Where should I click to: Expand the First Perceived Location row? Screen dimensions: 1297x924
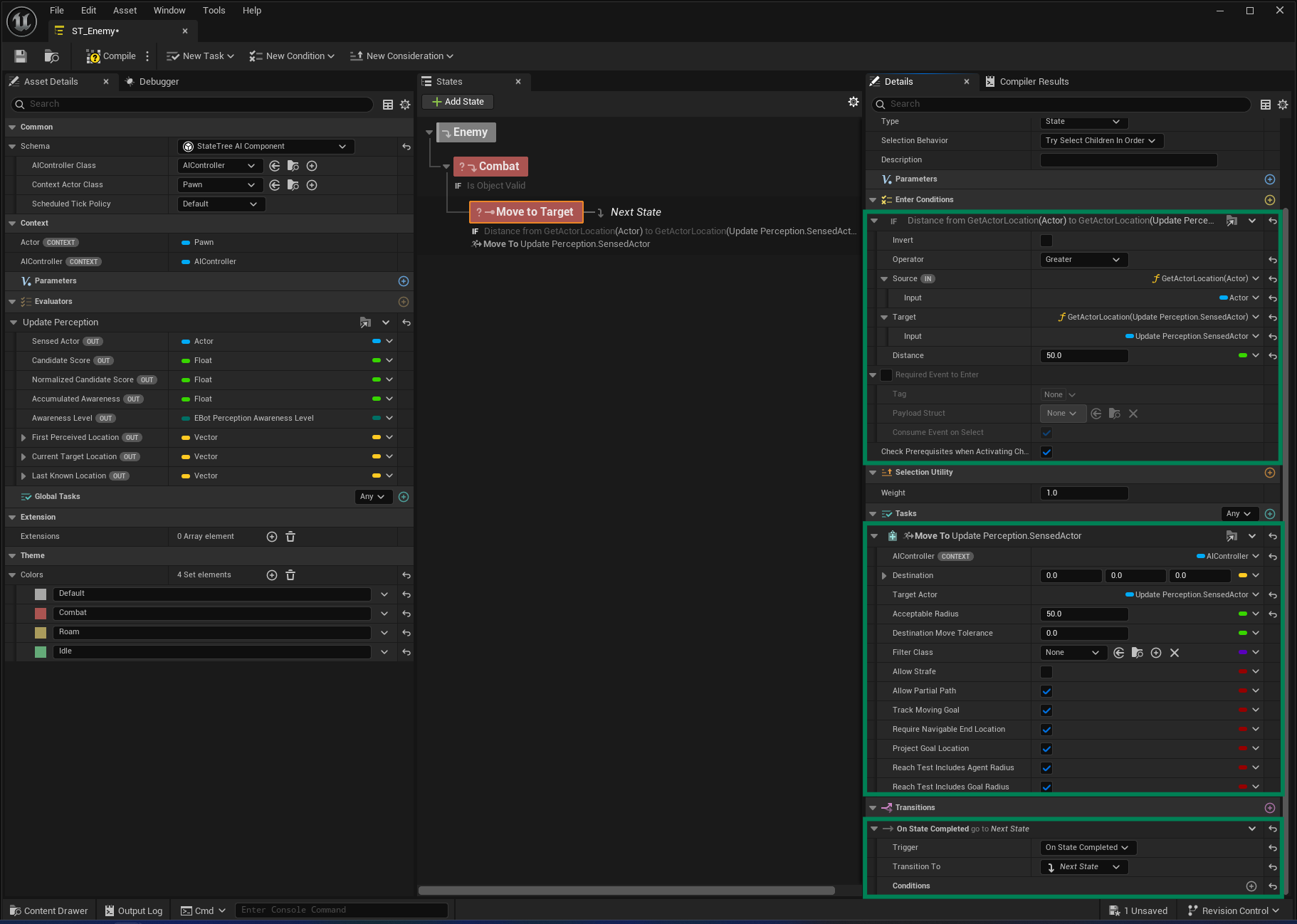tap(23, 438)
